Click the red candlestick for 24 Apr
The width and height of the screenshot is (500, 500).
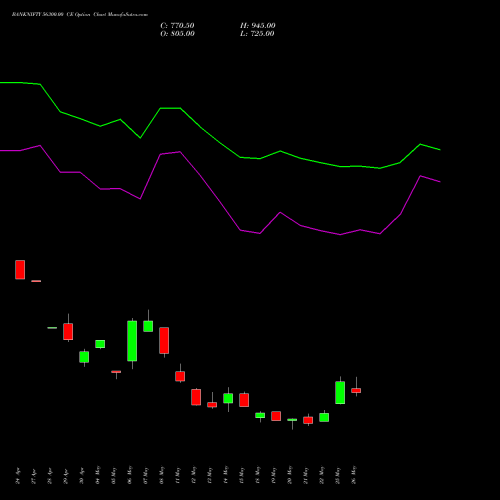20,270
